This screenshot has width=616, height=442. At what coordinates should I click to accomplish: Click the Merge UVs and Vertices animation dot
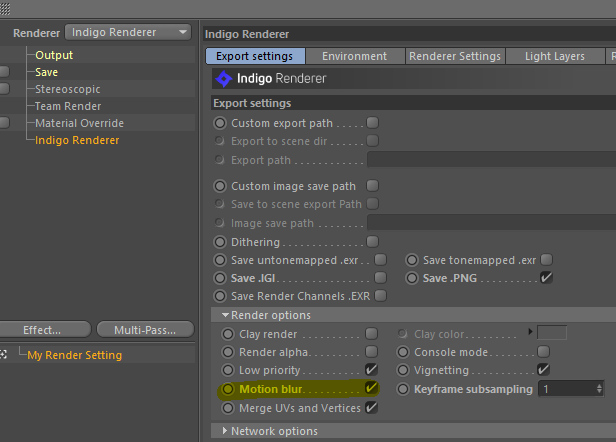(228, 408)
